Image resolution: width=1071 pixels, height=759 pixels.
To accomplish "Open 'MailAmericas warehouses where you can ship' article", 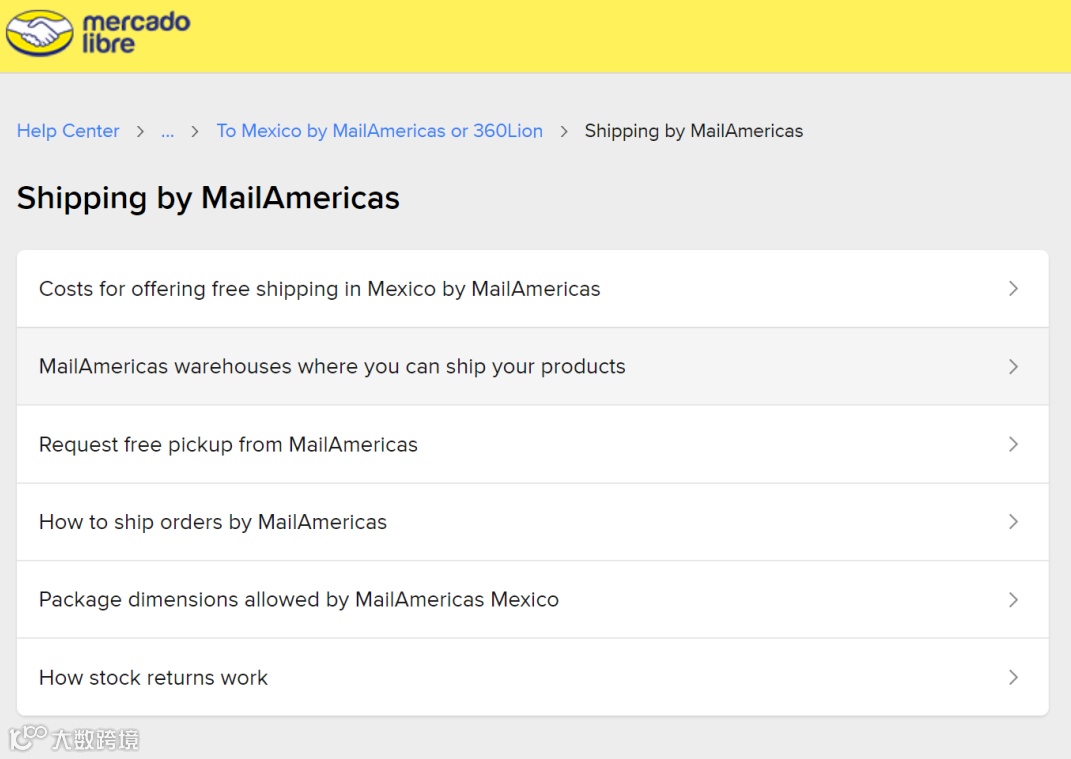I will click(332, 366).
